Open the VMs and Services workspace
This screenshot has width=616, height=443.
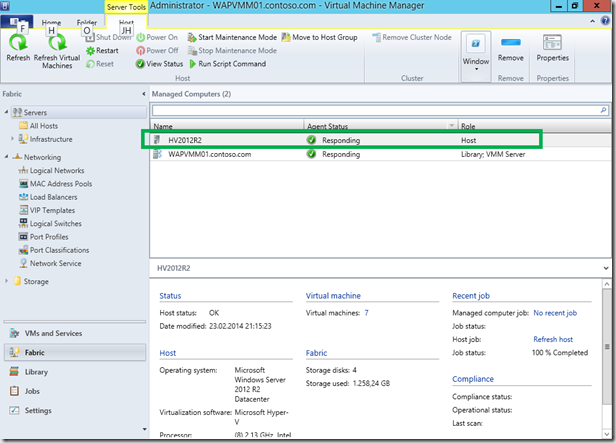tap(75, 333)
